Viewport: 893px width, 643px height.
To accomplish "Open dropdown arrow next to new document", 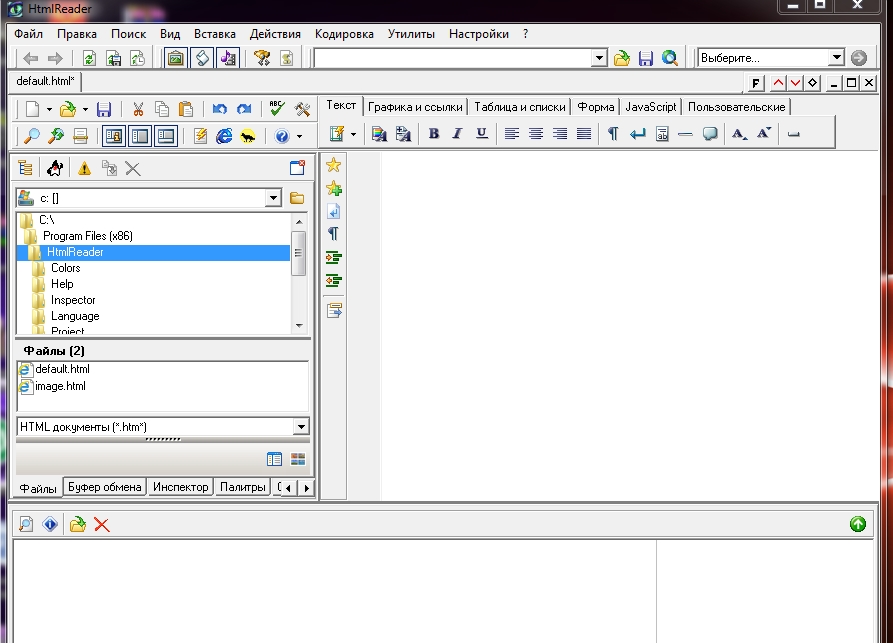I will [50, 109].
